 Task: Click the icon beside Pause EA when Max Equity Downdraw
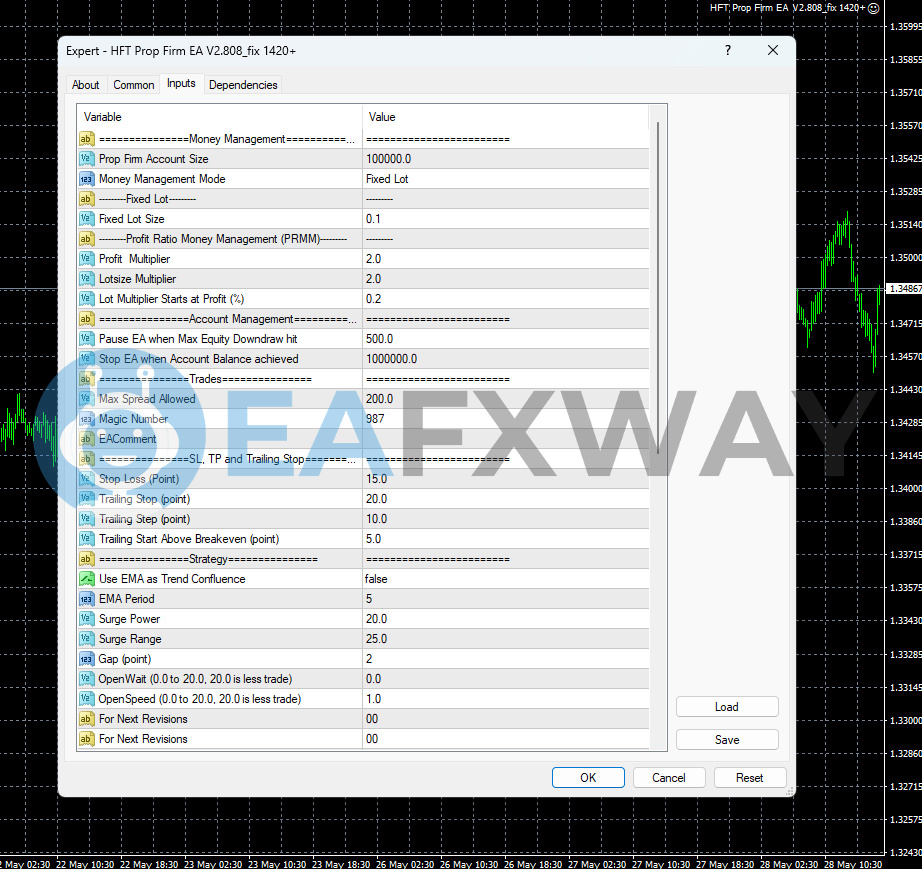(x=86, y=339)
